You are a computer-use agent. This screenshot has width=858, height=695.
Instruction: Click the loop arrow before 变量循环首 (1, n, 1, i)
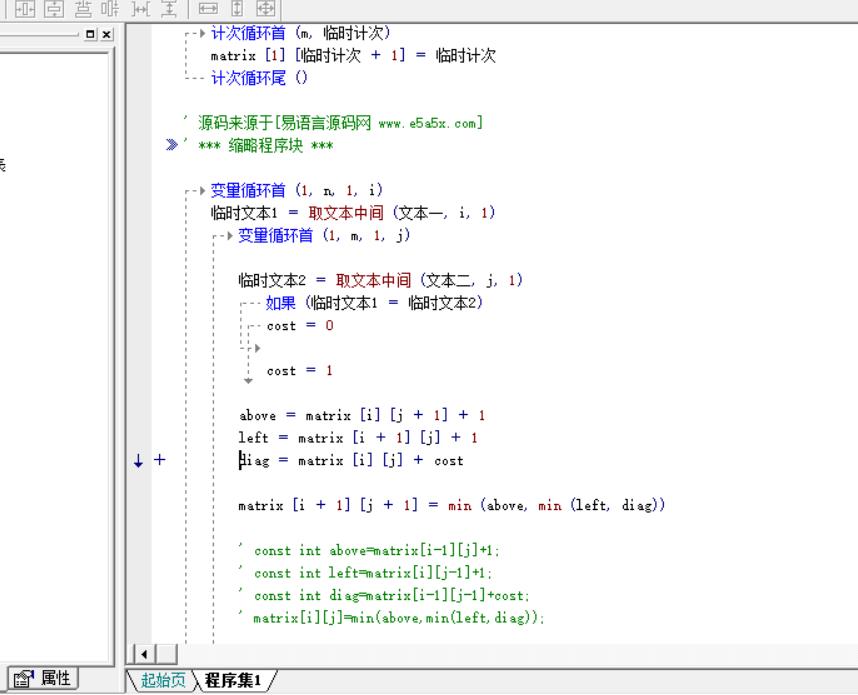[x=202, y=190]
